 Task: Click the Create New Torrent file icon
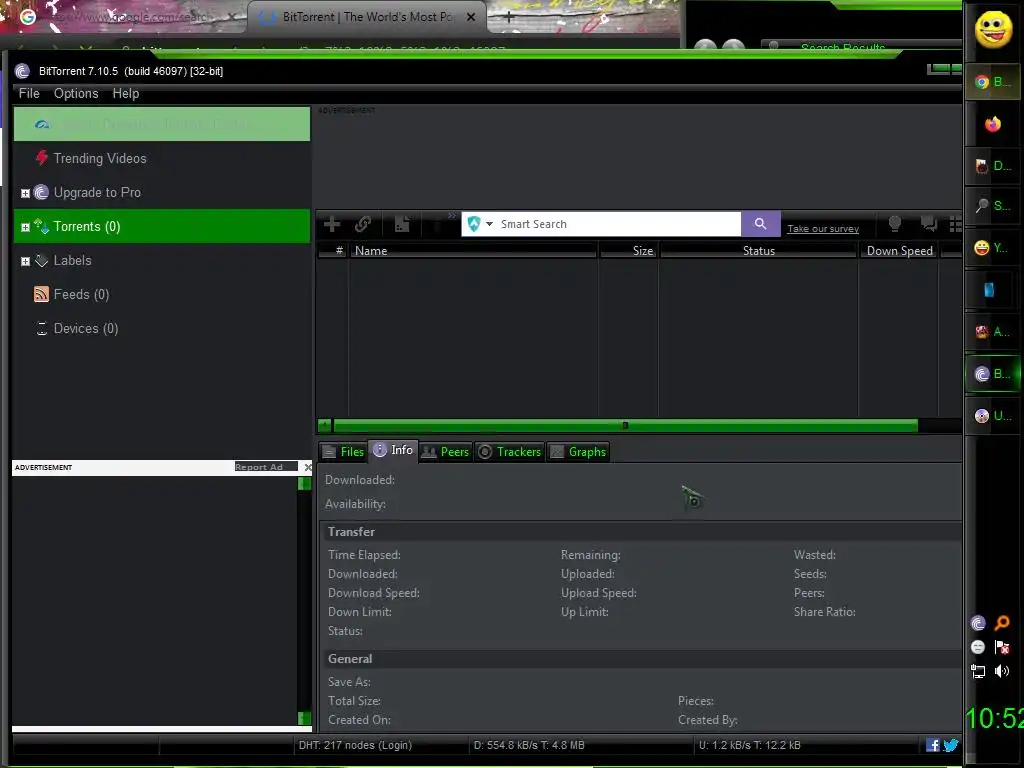tap(402, 224)
